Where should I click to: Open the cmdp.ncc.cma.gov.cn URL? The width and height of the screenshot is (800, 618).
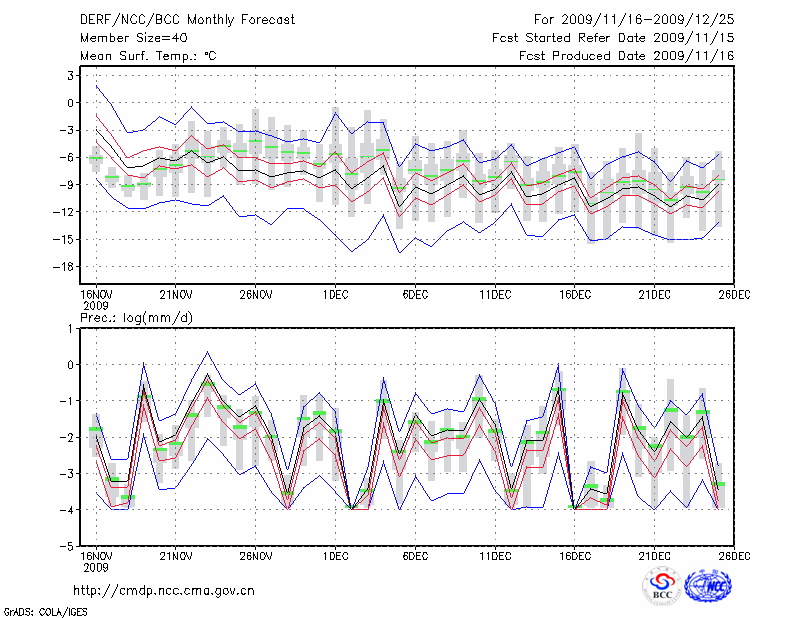164,590
